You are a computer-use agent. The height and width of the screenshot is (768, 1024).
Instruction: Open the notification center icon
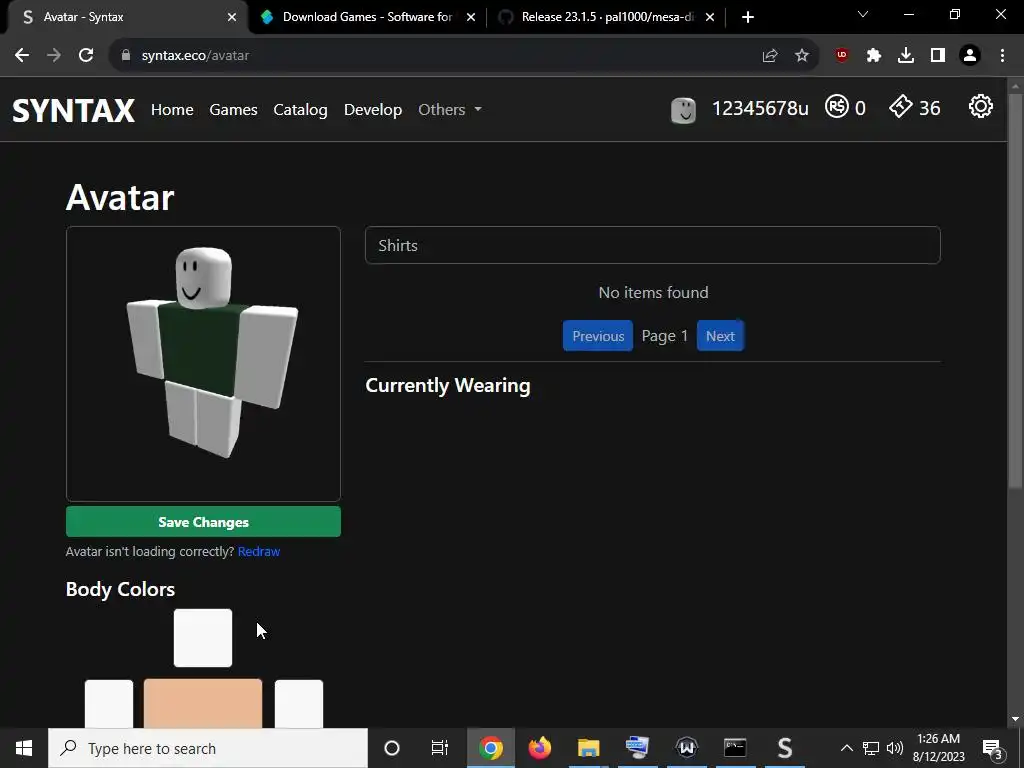coord(992,749)
